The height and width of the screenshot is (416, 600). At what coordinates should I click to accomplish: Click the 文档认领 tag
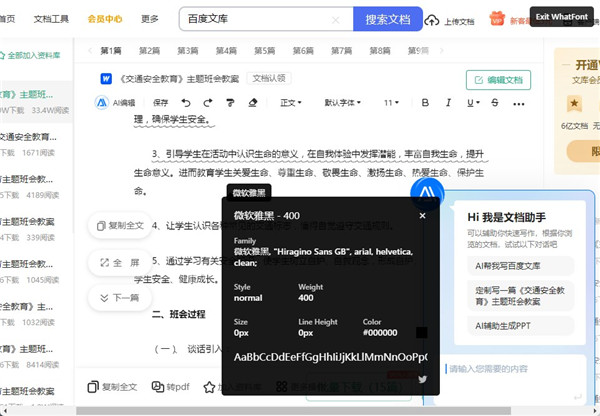(269, 78)
